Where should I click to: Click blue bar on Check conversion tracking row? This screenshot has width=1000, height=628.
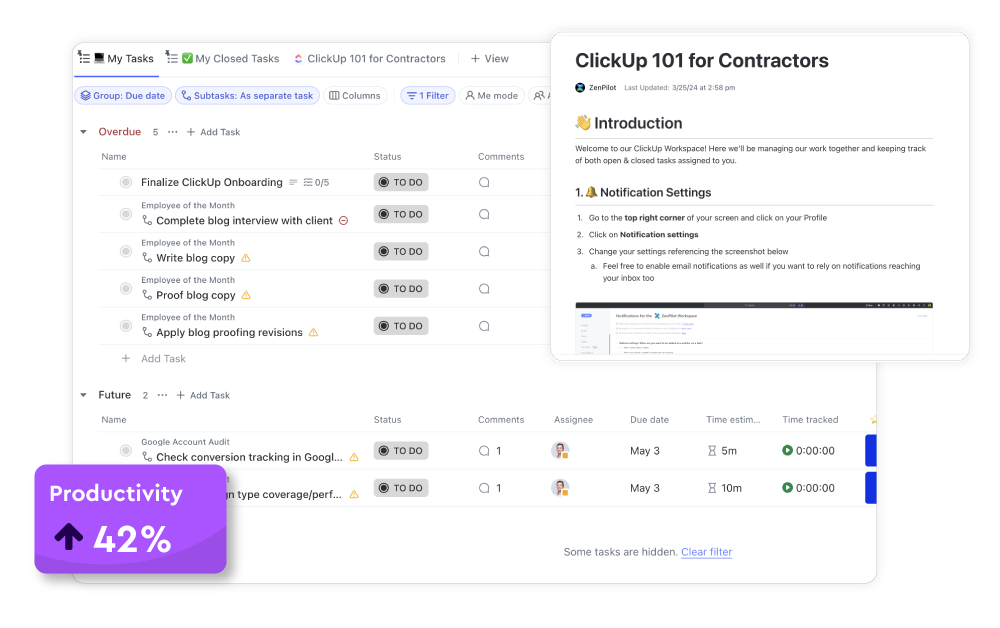tap(871, 451)
